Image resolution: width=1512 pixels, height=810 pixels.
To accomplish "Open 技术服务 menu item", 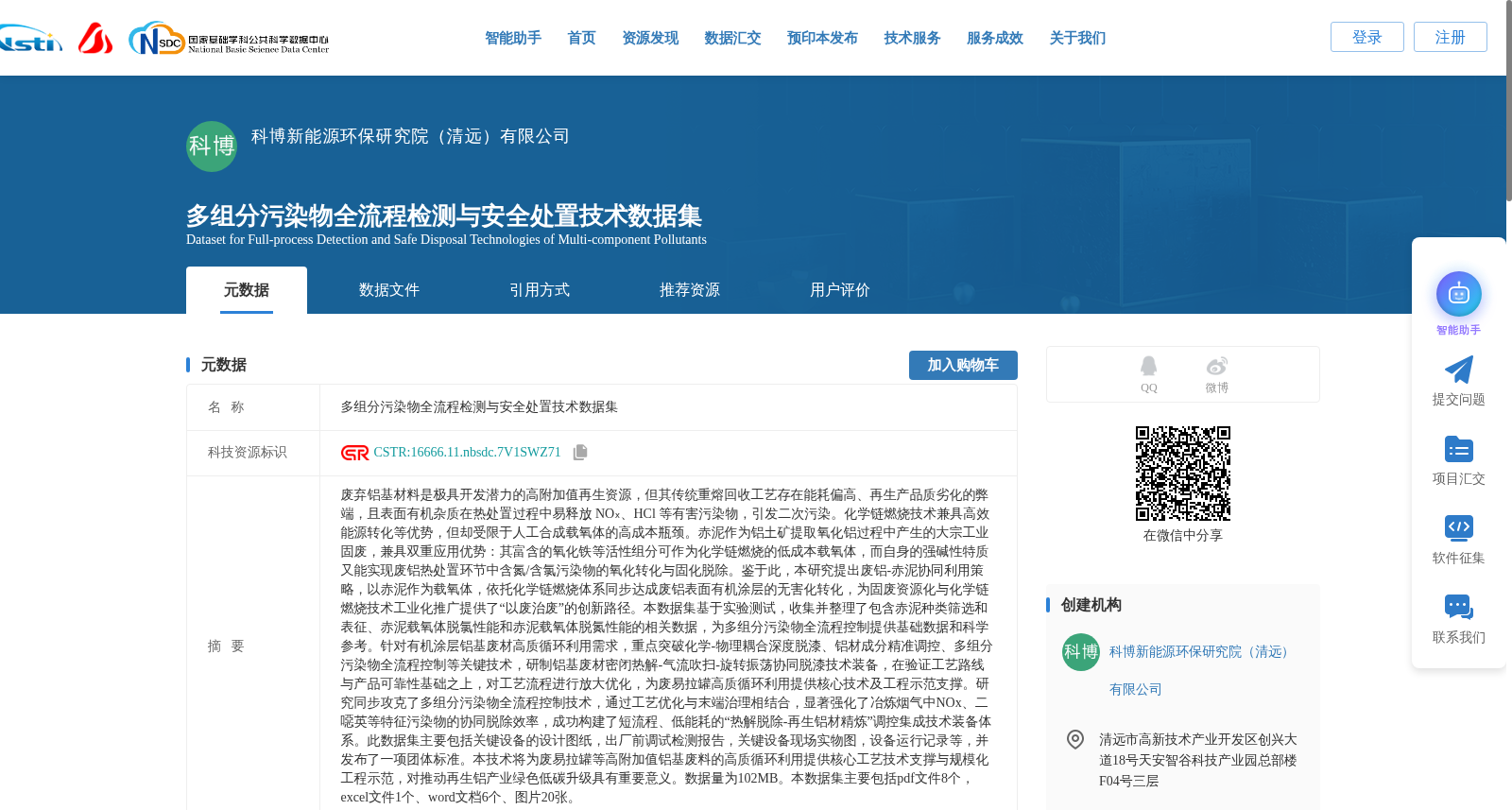I will [912, 38].
